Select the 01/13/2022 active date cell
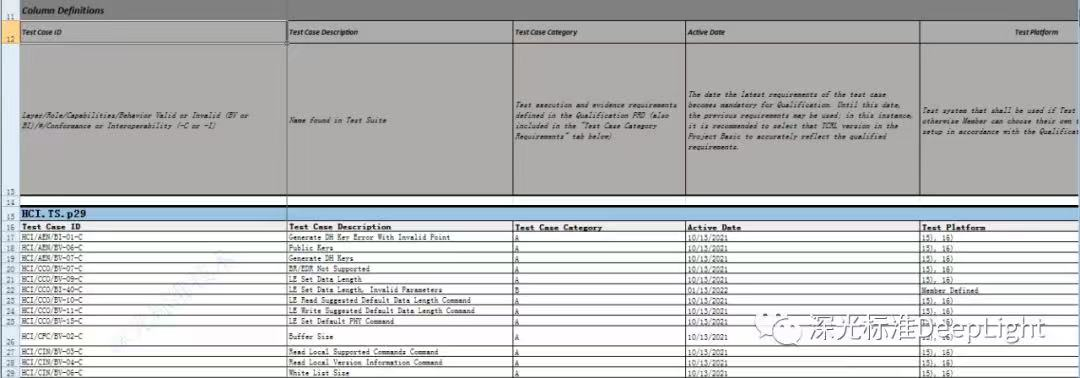This screenshot has height=378, width=1080. (803, 291)
